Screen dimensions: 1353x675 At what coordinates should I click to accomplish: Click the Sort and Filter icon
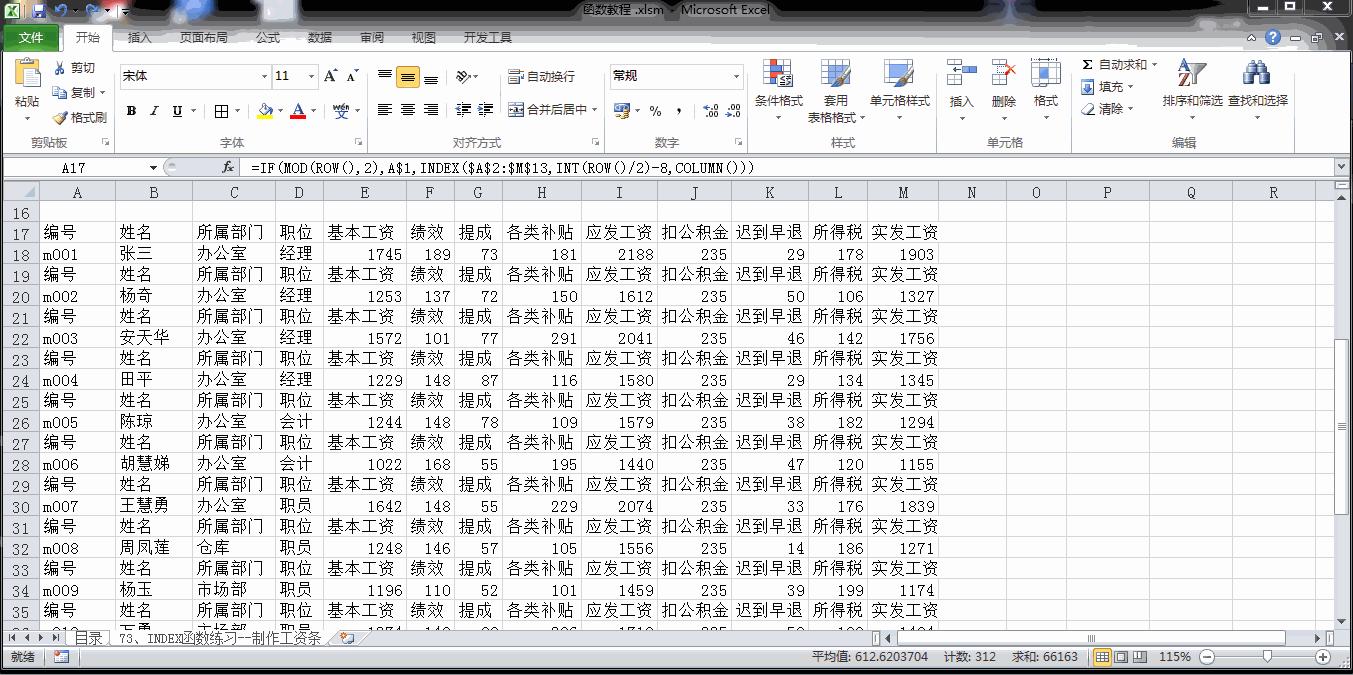pos(1191,75)
